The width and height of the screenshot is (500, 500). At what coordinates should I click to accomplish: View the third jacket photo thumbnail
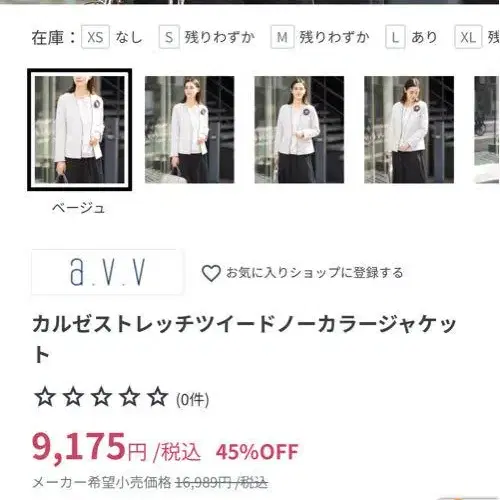coord(299,130)
